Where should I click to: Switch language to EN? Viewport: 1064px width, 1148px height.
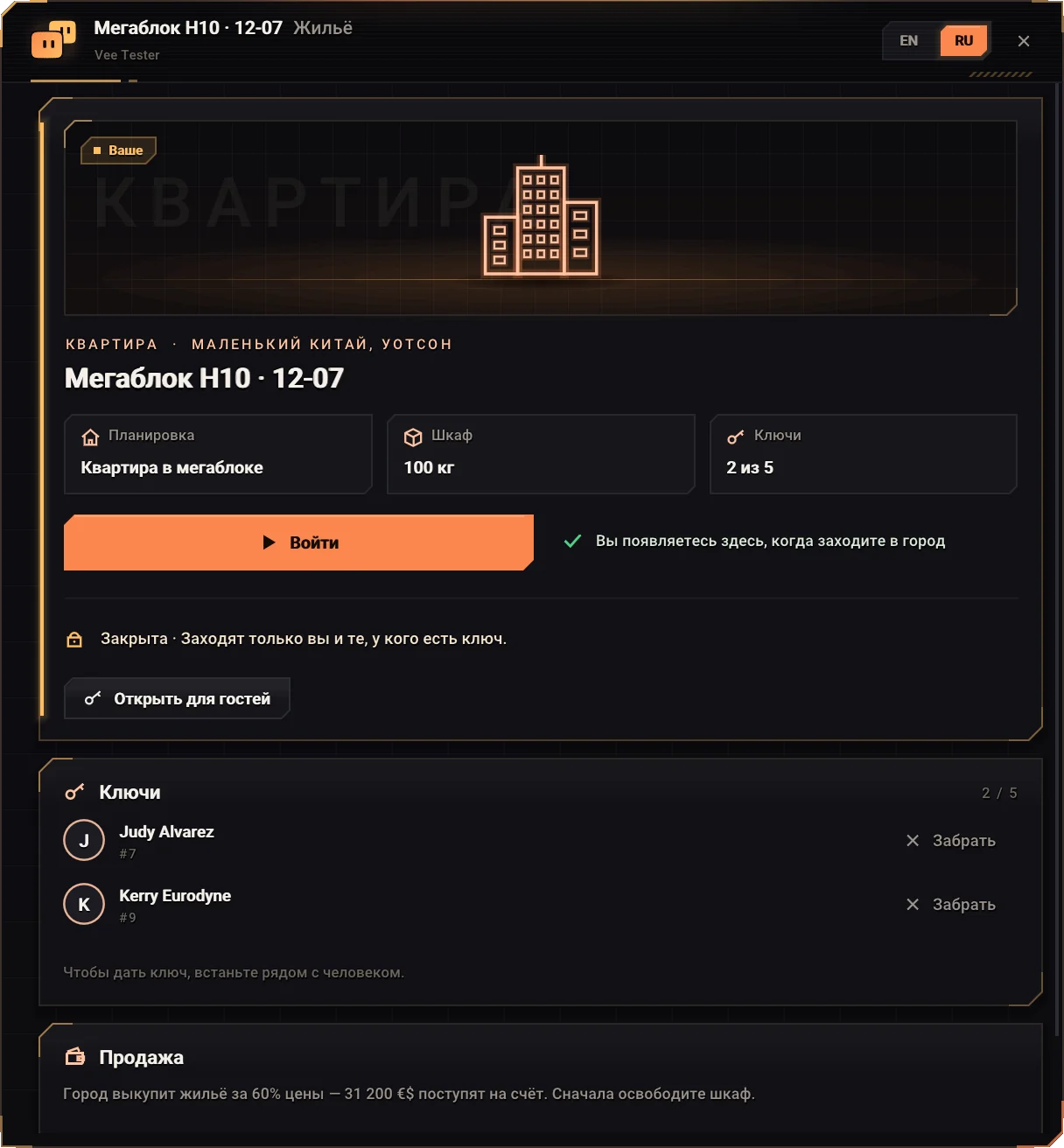pos(909,41)
